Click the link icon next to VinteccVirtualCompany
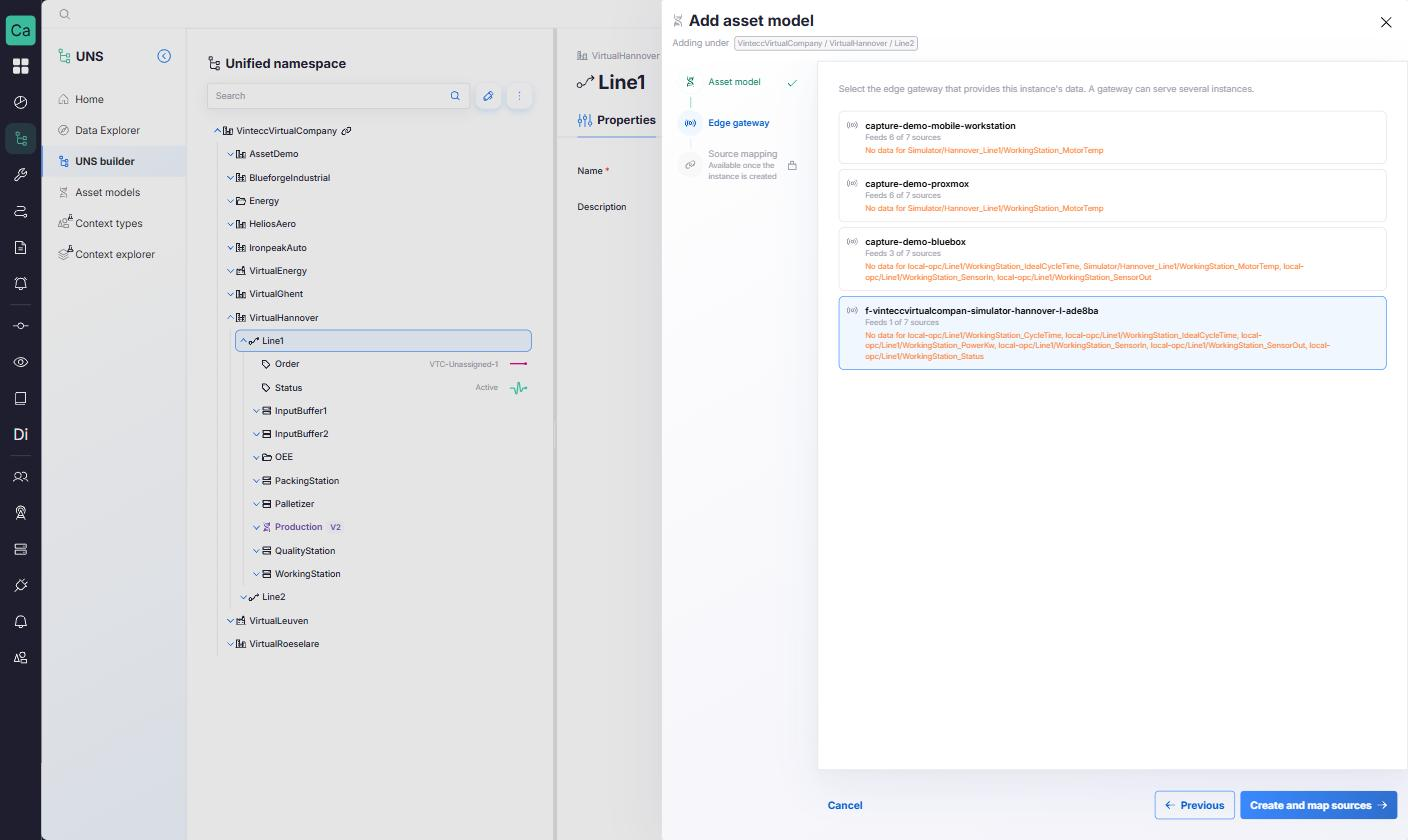 [x=346, y=131]
